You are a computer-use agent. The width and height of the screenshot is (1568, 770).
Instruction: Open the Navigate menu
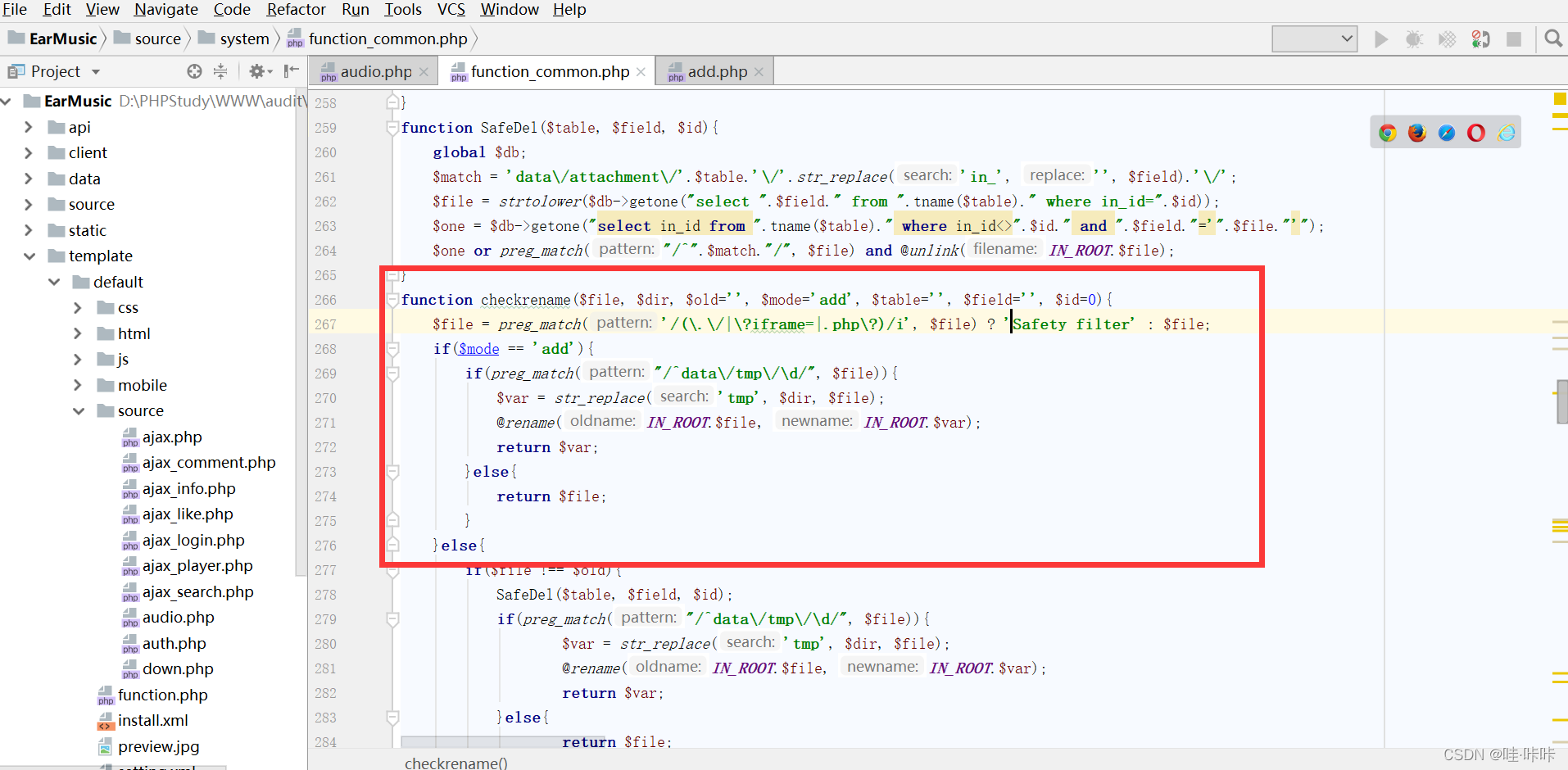click(x=166, y=10)
